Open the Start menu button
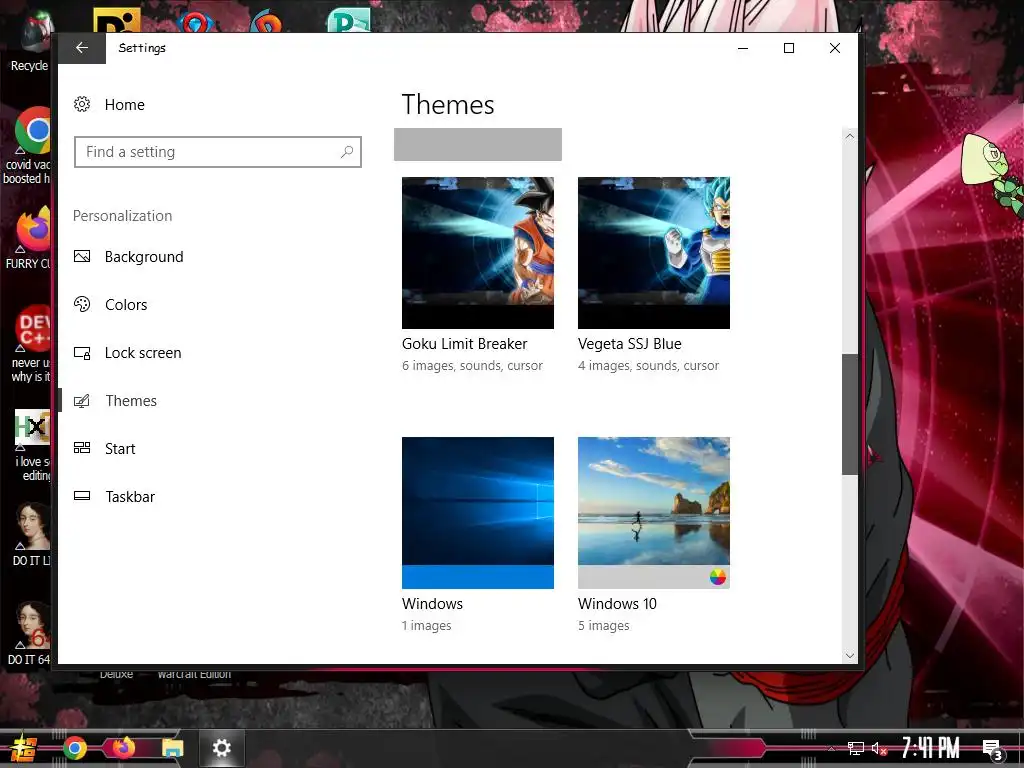 point(24,748)
